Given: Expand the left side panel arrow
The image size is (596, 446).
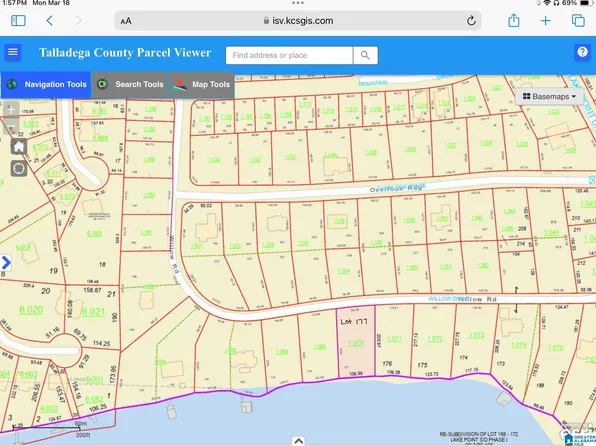Looking at the screenshot, I should [6, 262].
